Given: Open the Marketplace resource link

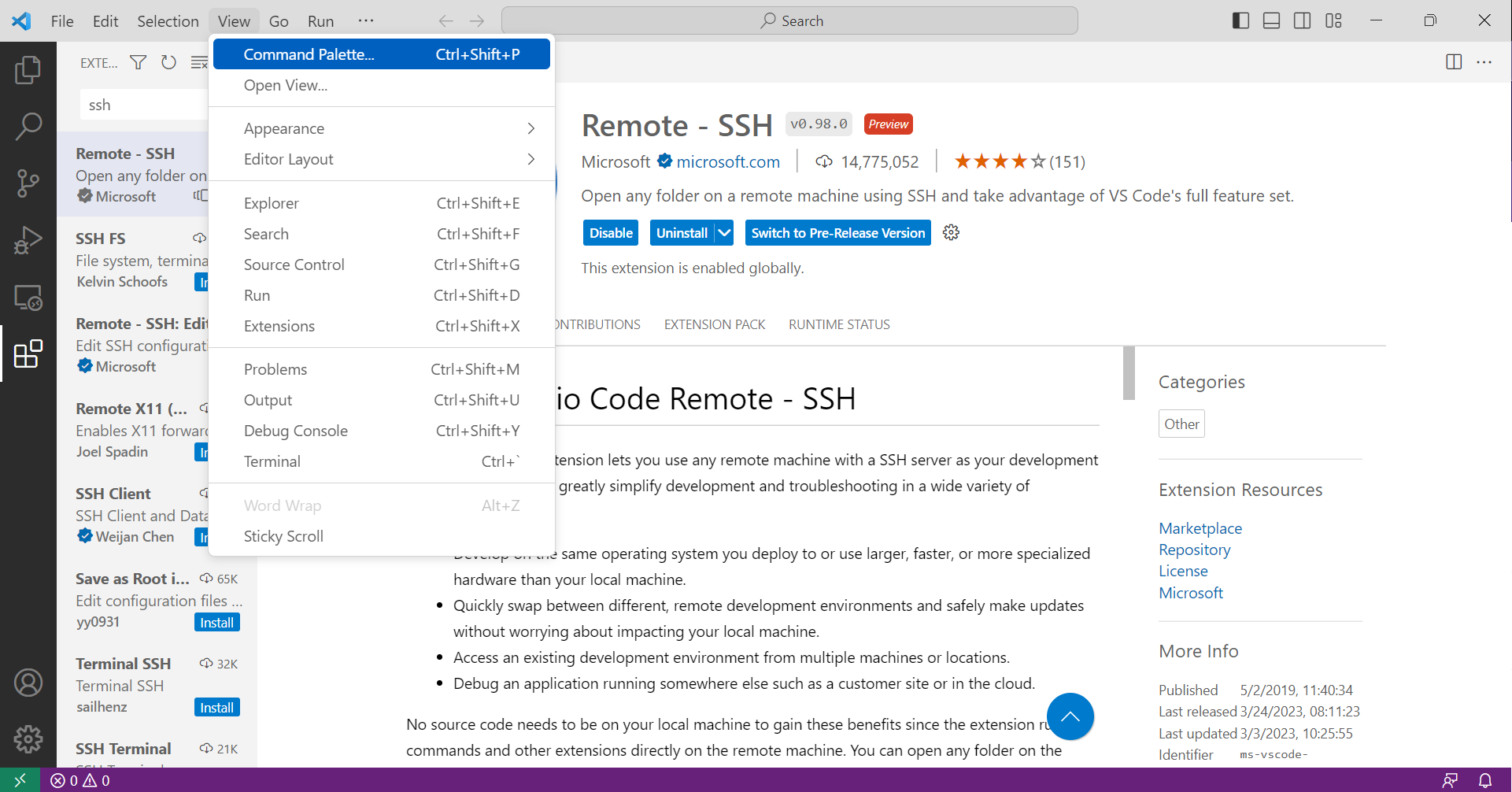Looking at the screenshot, I should coord(1200,528).
